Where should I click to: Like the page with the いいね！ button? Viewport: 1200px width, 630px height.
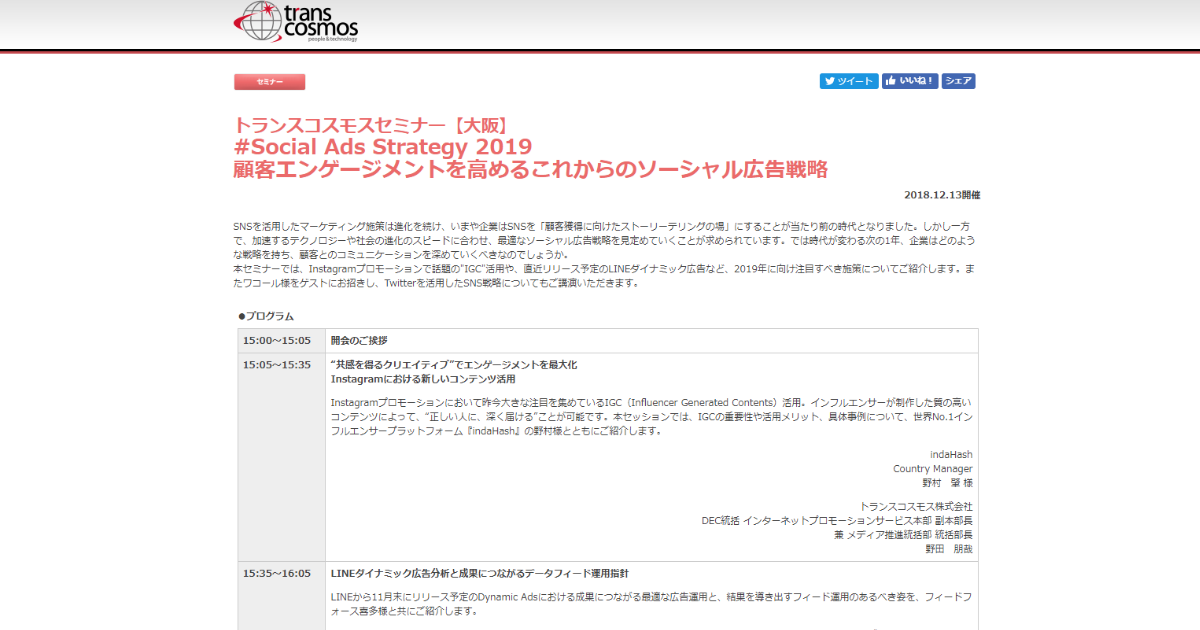click(910, 82)
